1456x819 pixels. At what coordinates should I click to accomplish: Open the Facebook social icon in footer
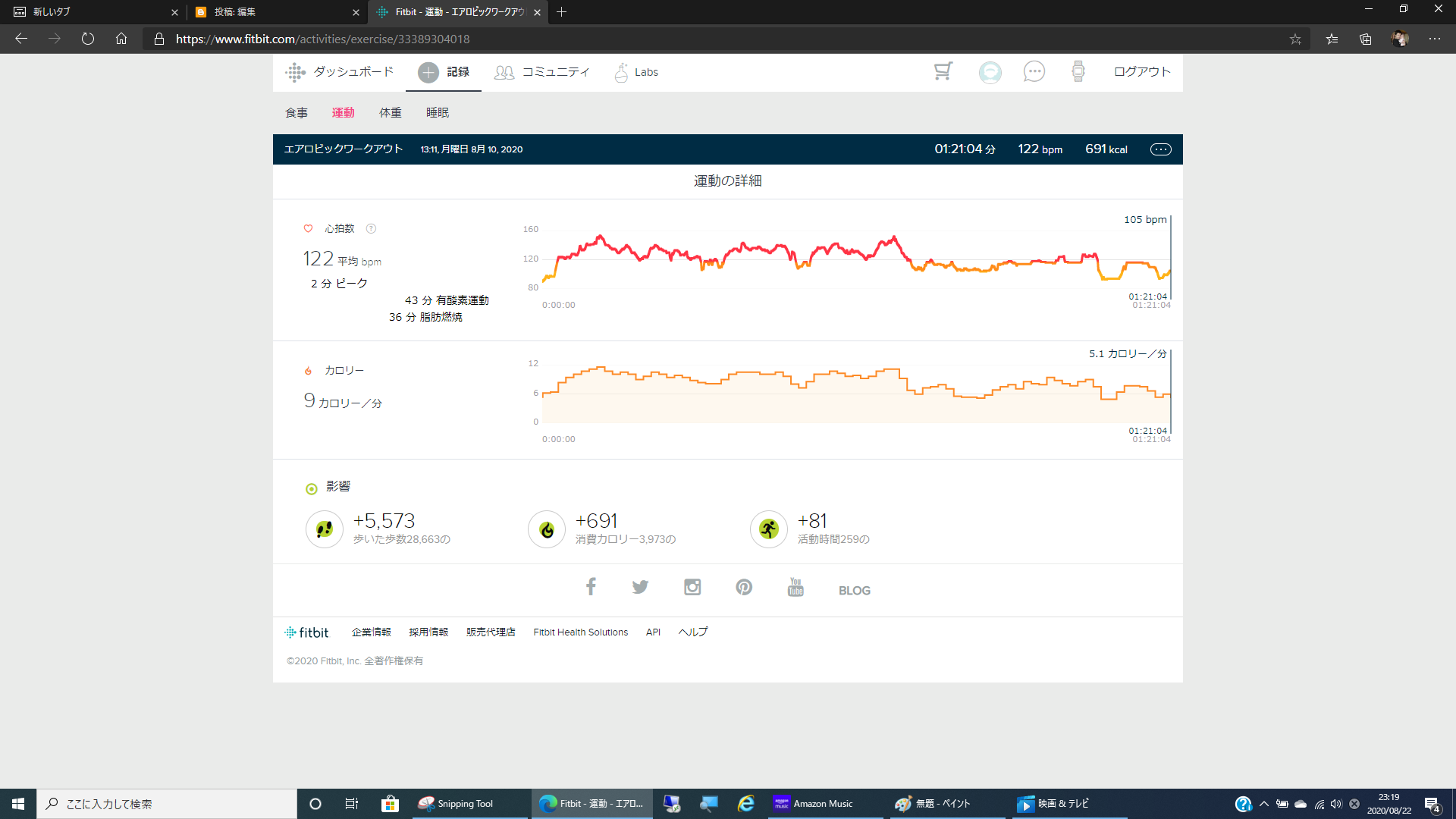click(x=591, y=586)
